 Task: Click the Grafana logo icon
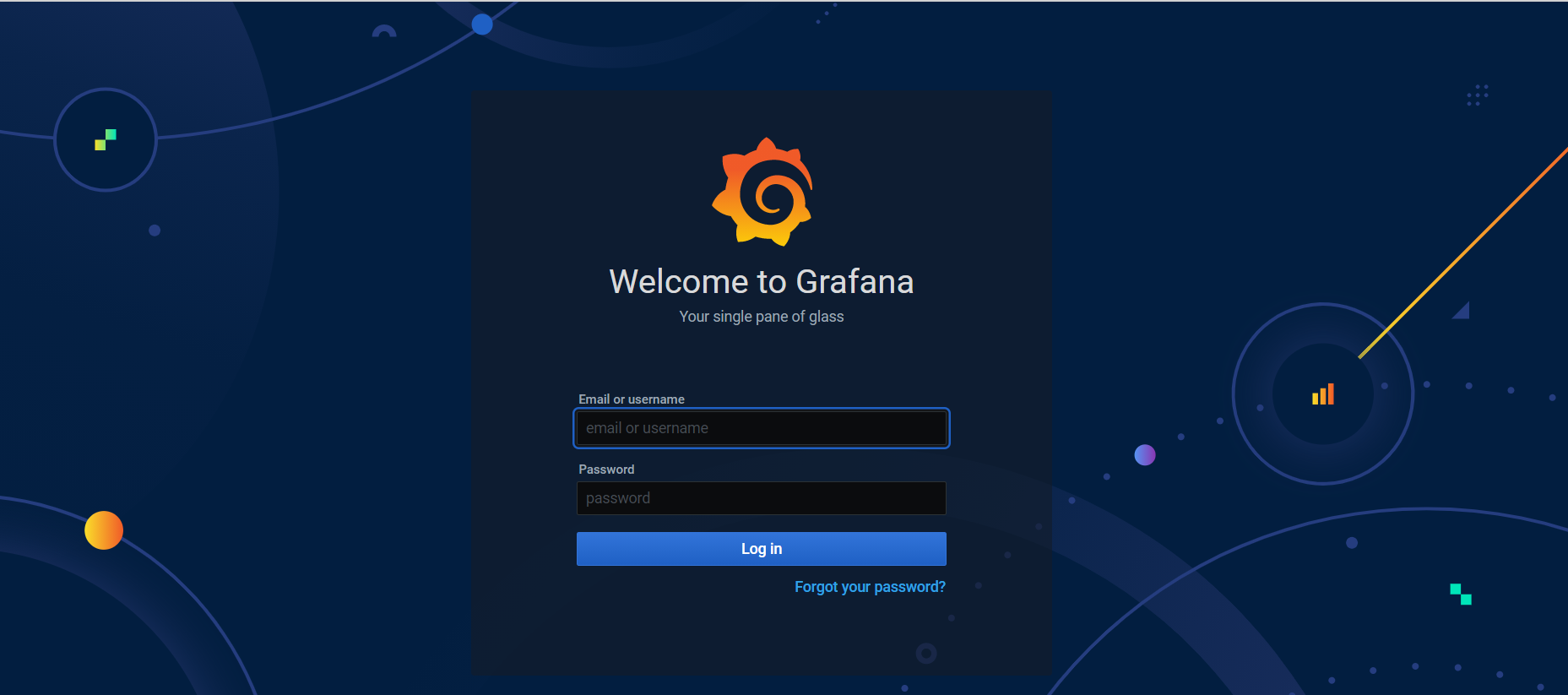coord(762,192)
